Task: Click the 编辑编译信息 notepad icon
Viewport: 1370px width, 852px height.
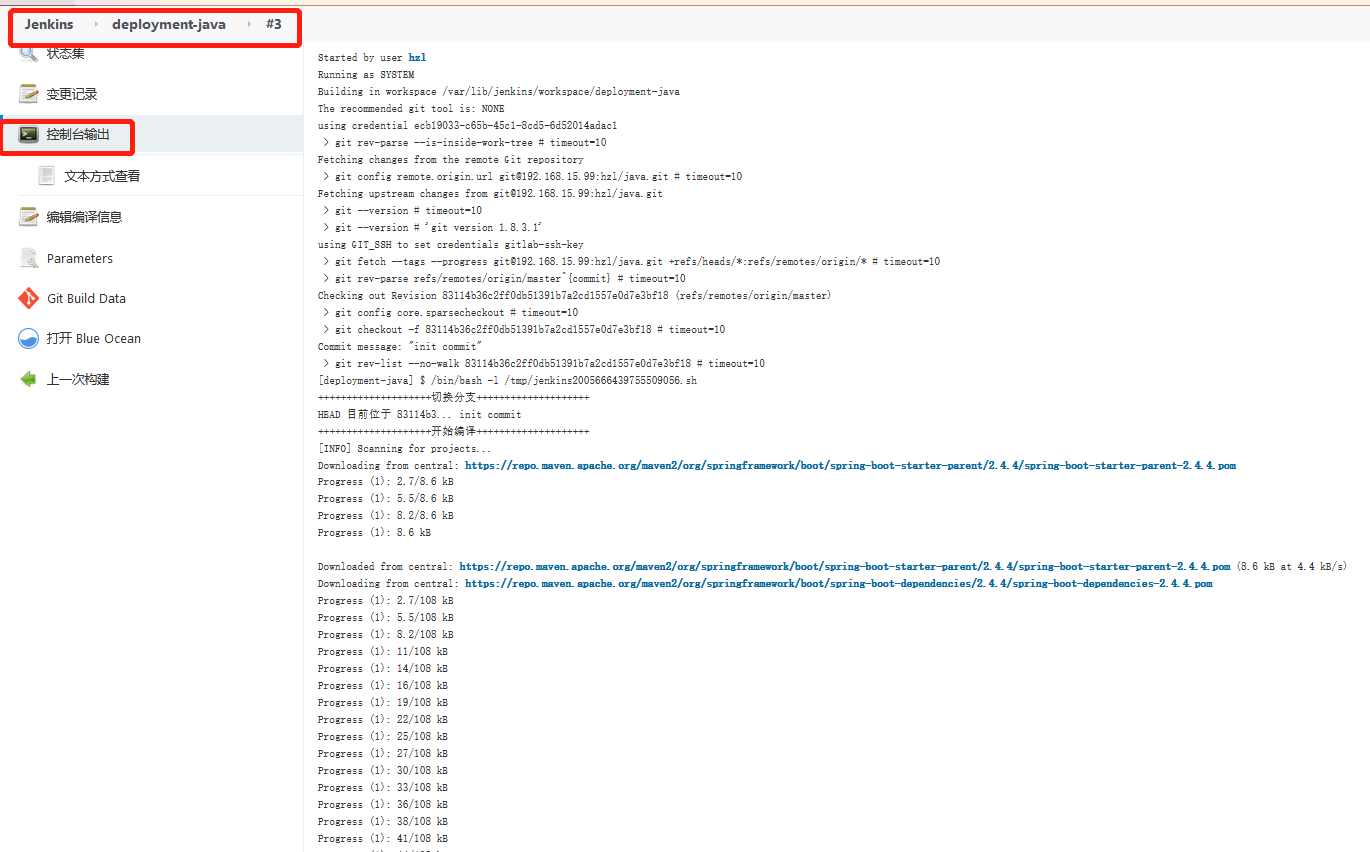Action: [28, 217]
